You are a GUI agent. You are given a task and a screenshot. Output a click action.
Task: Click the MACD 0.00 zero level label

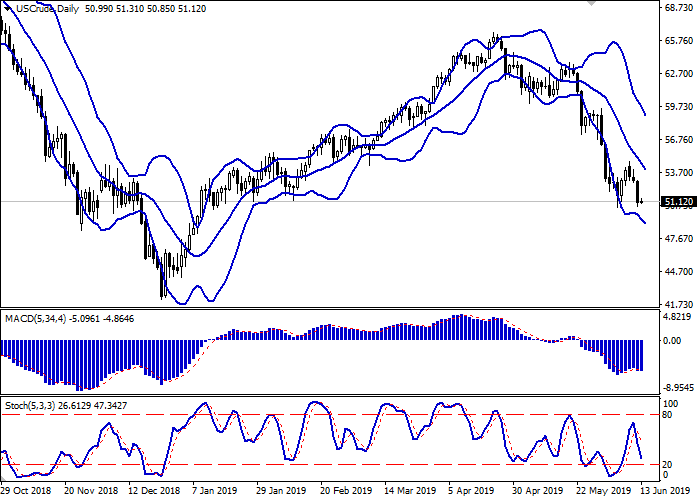673,341
